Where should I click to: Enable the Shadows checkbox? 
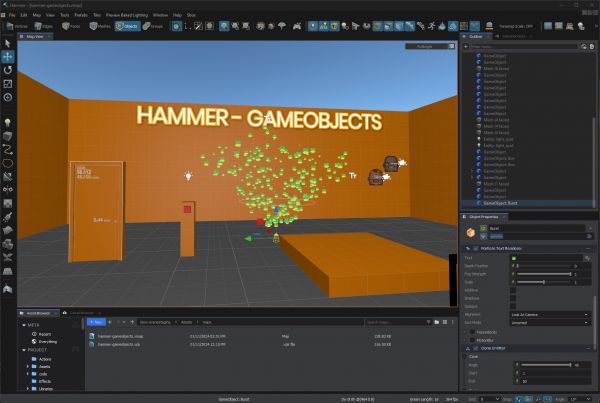pos(513,298)
